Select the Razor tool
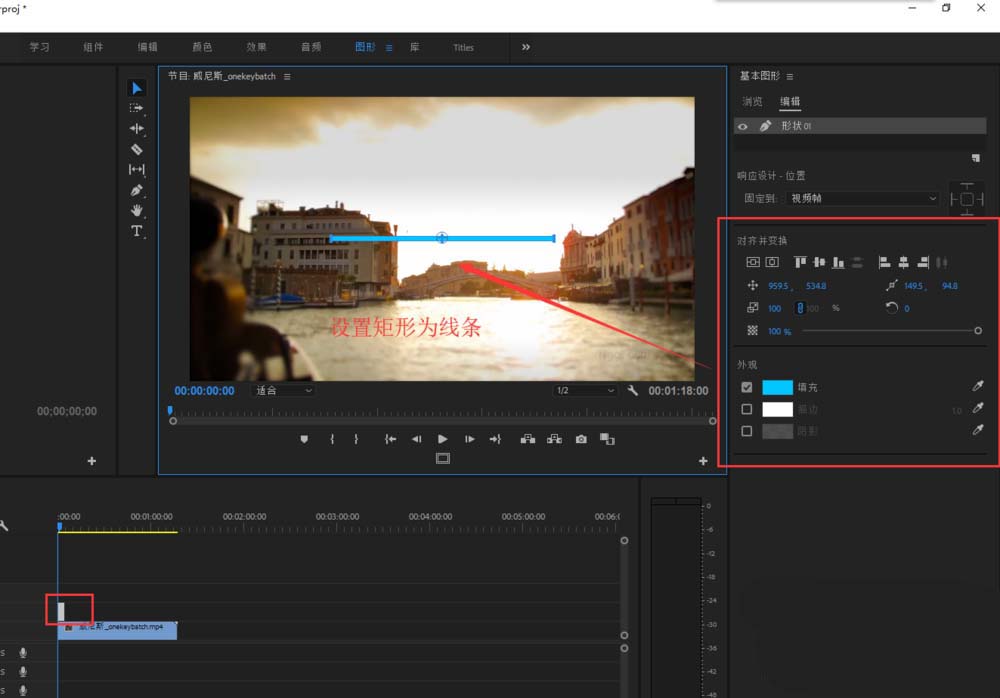 pos(137,148)
